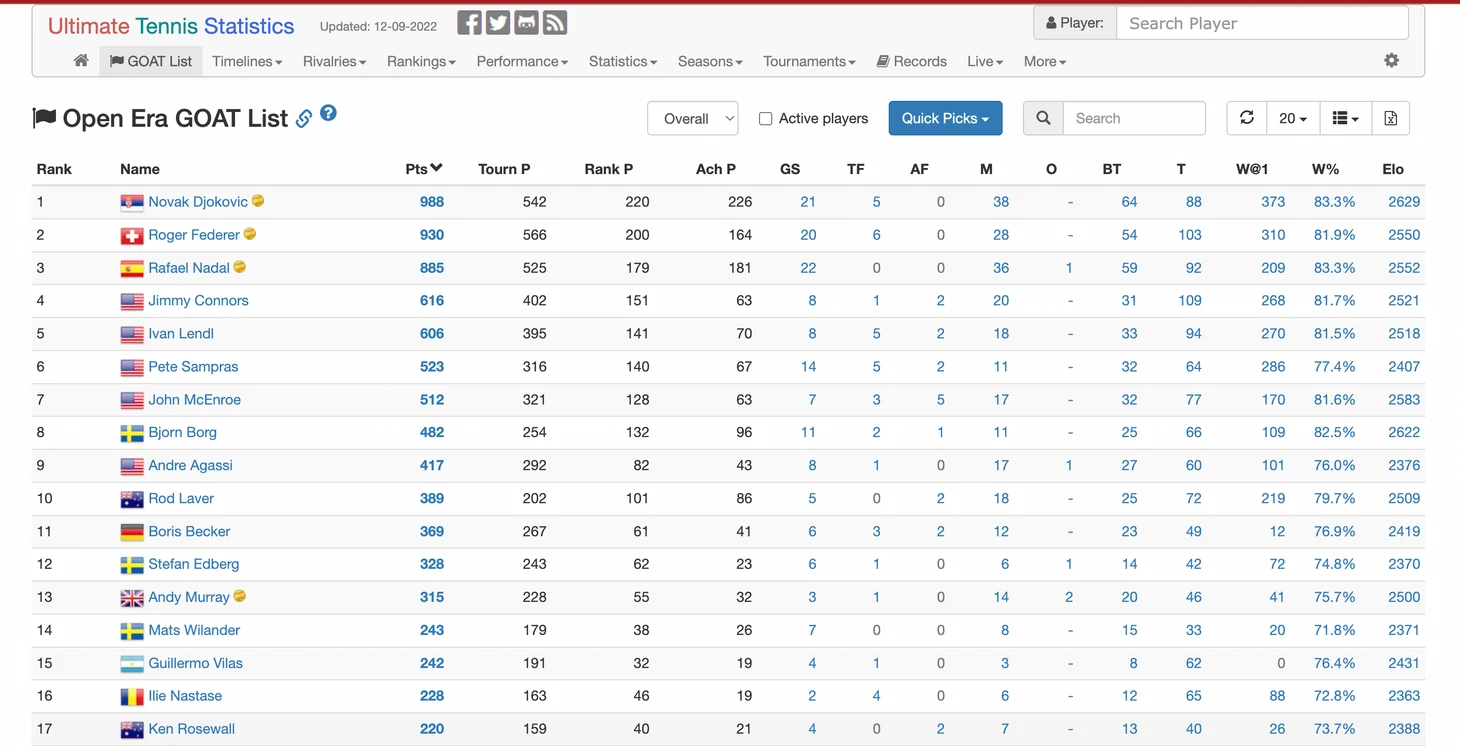The image size is (1460, 746).
Task: Focus the Search Player input field
Action: [x=1262, y=23]
